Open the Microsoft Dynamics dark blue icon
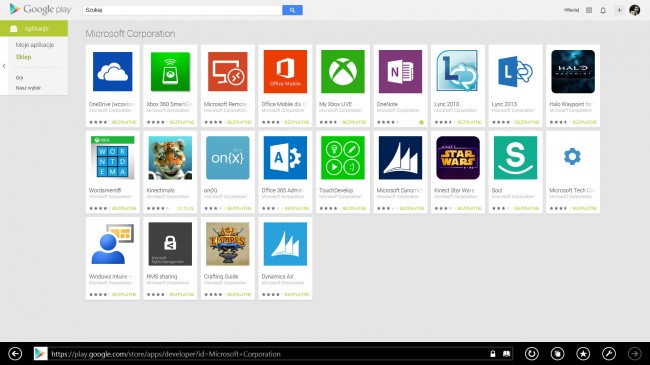Screen dimensions: 650x365 (x=400, y=158)
